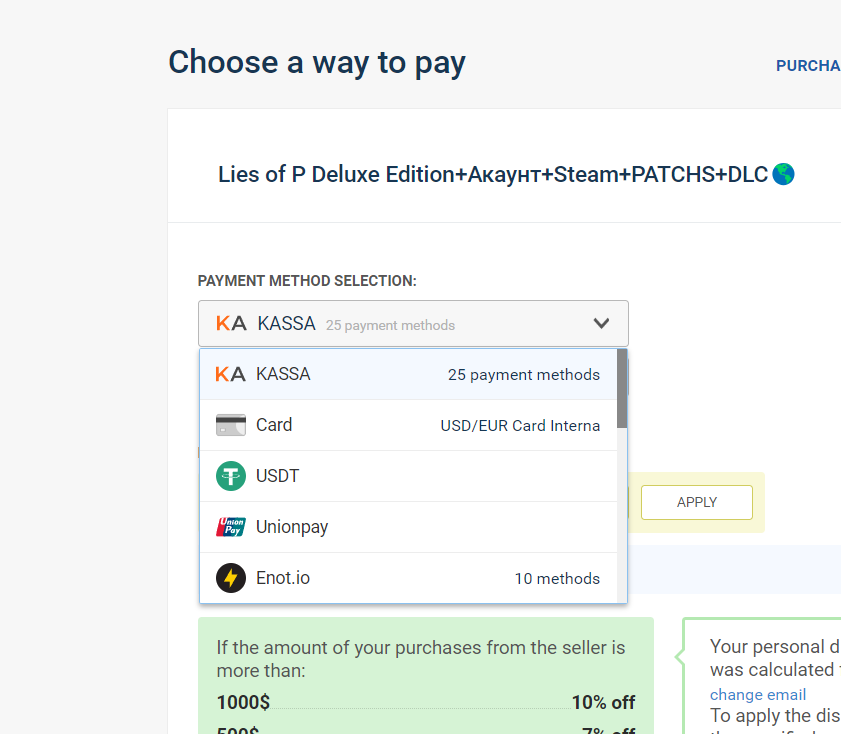Viewport: 841px width, 734px height.
Task: Click the payment list scrollbar thumb
Action: tap(622, 388)
